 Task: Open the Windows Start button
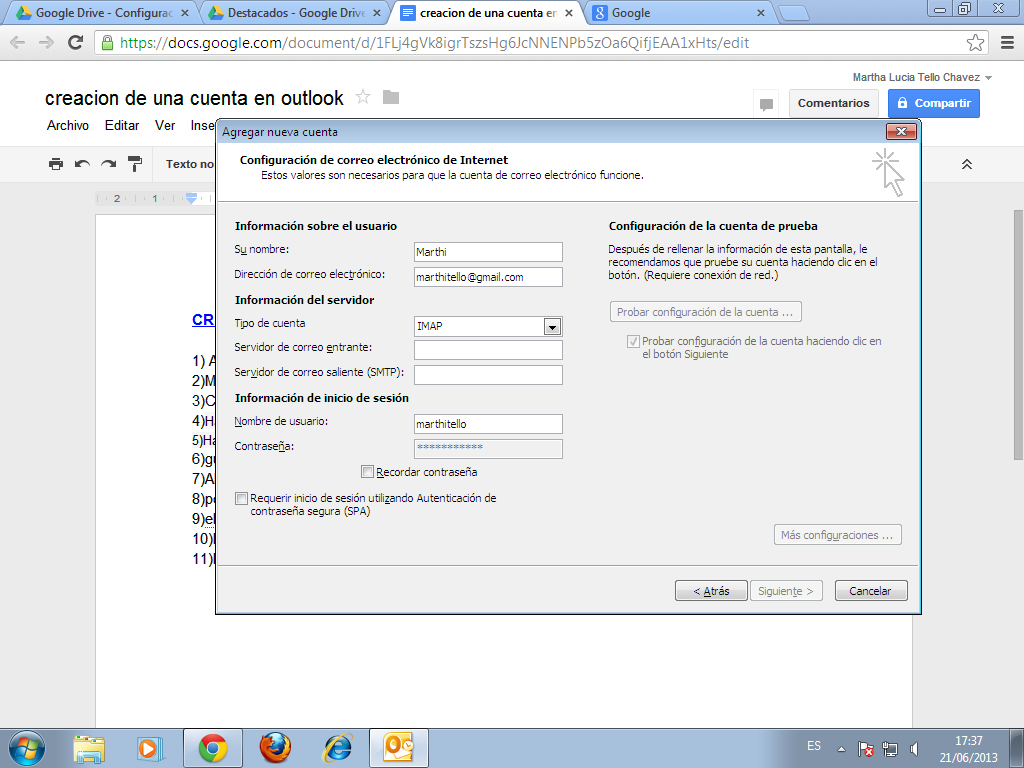pyautogui.click(x=27, y=748)
